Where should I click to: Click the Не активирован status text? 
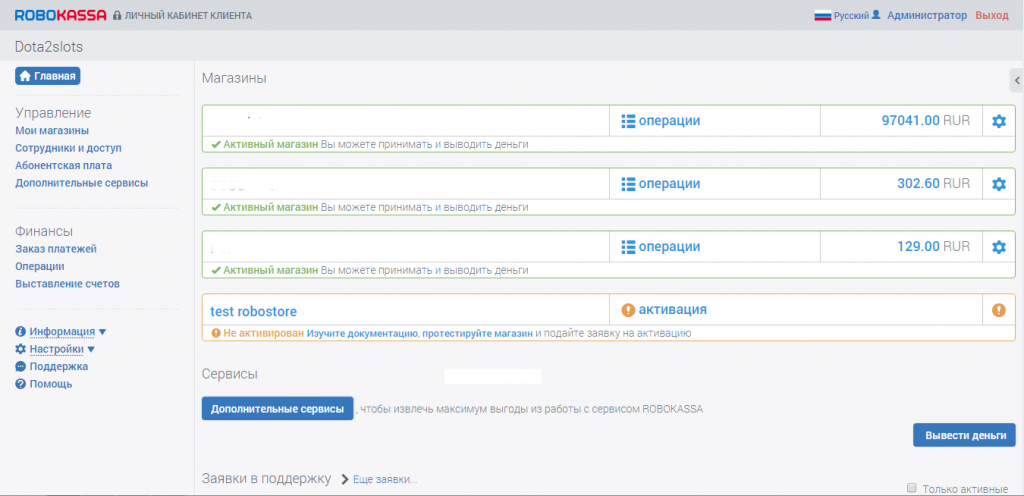point(264,333)
